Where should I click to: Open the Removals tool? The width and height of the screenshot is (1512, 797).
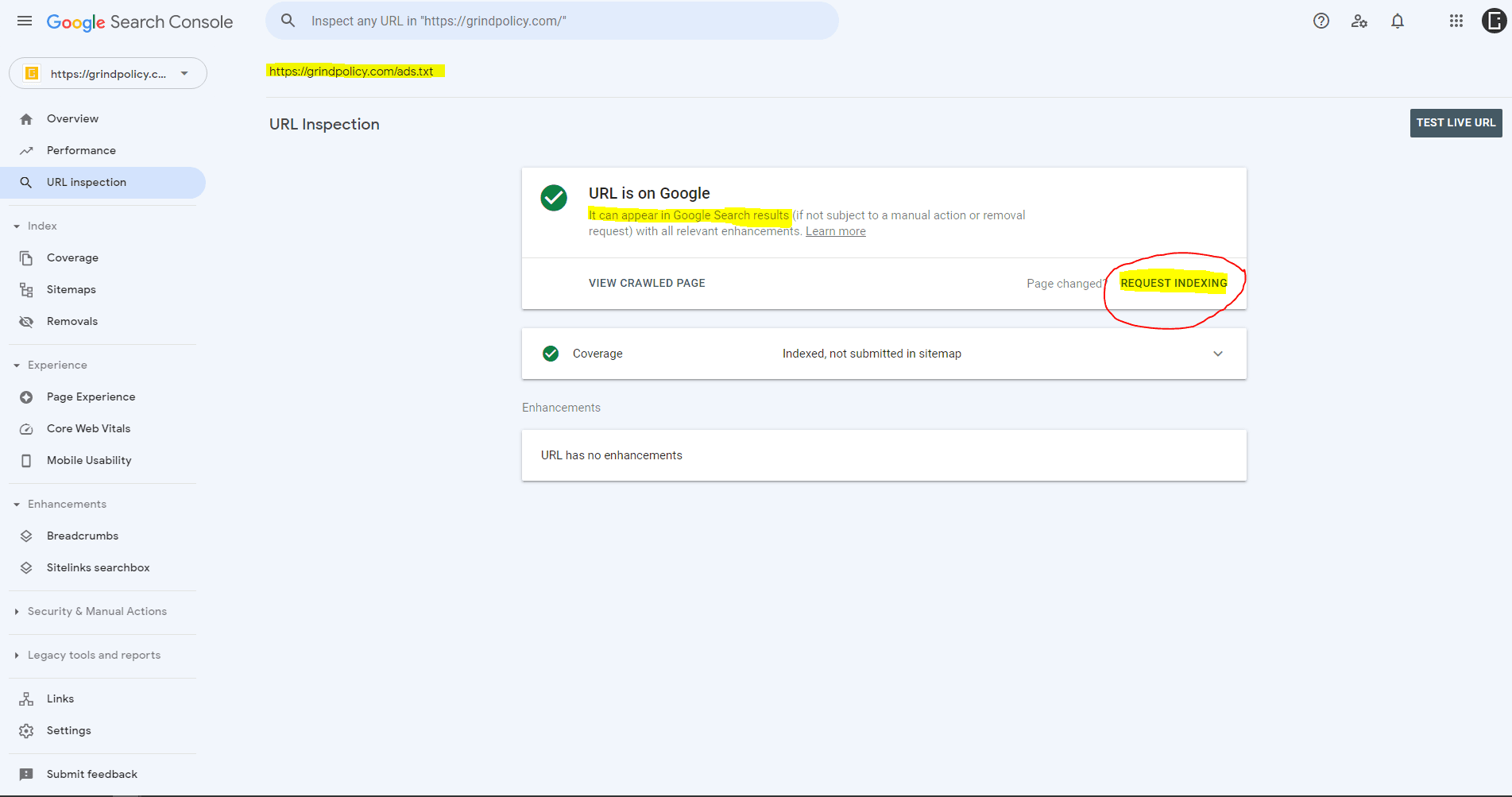click(x=72, y=321)
